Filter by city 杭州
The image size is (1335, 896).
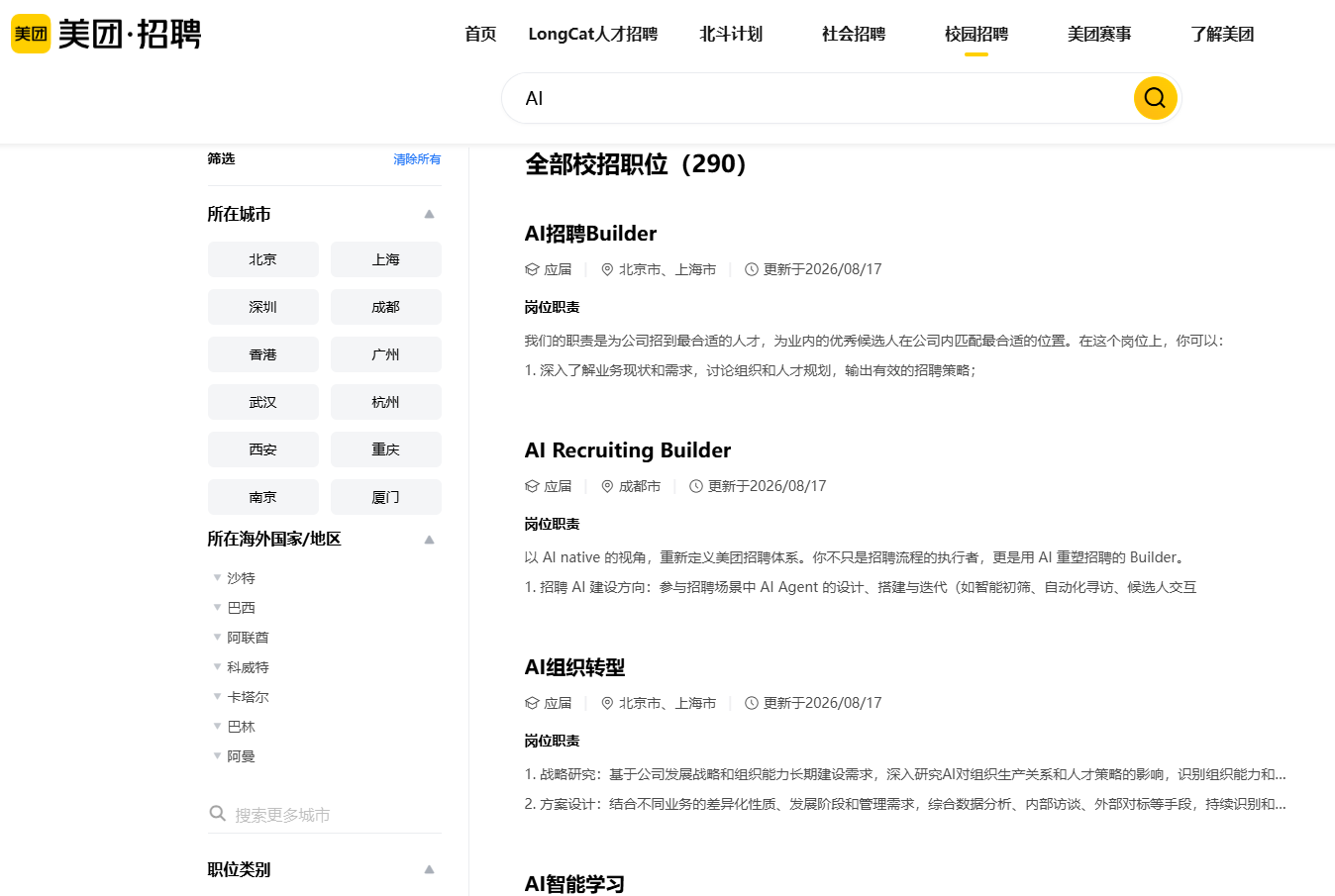(386, 402)
